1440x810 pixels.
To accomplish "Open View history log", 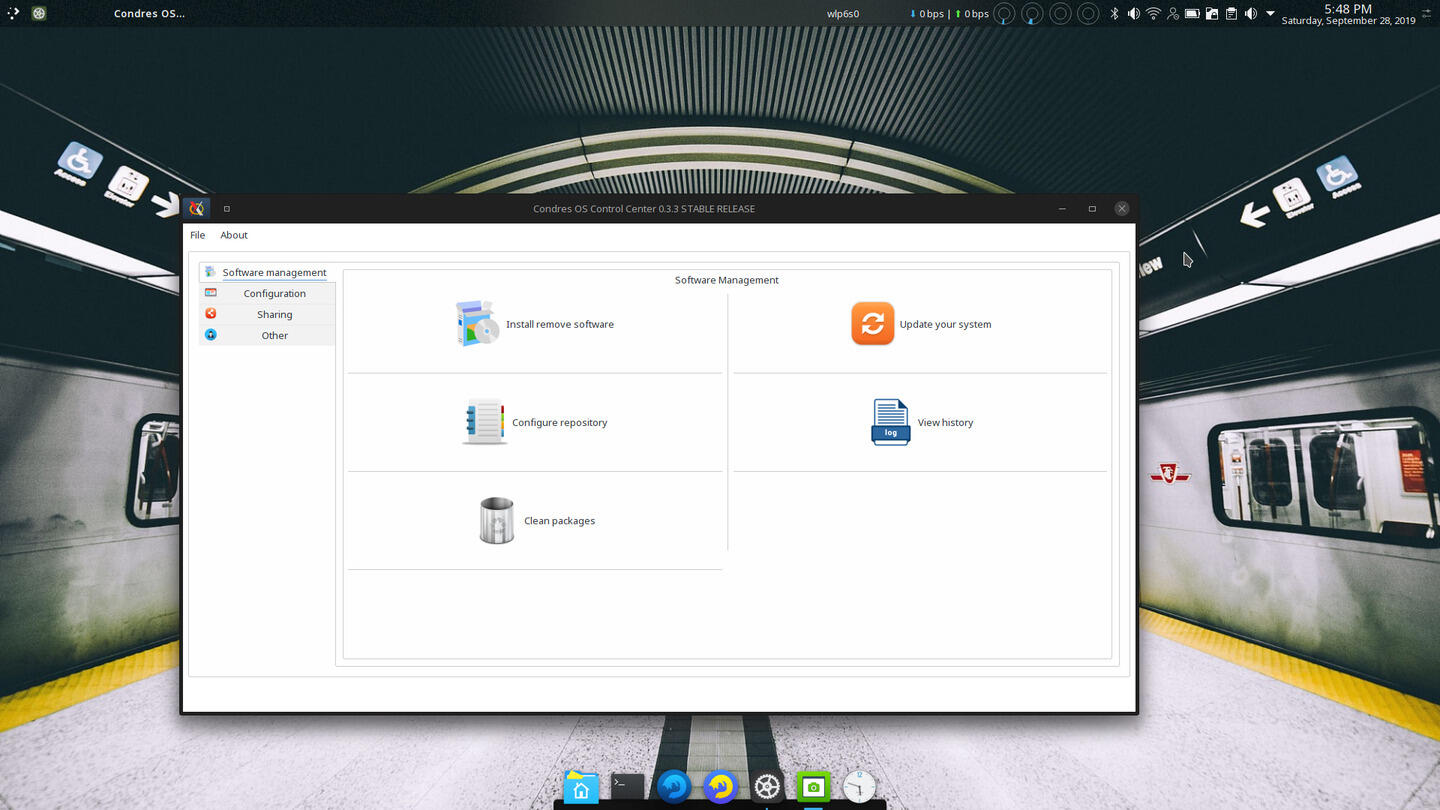I will click(921, 422).
